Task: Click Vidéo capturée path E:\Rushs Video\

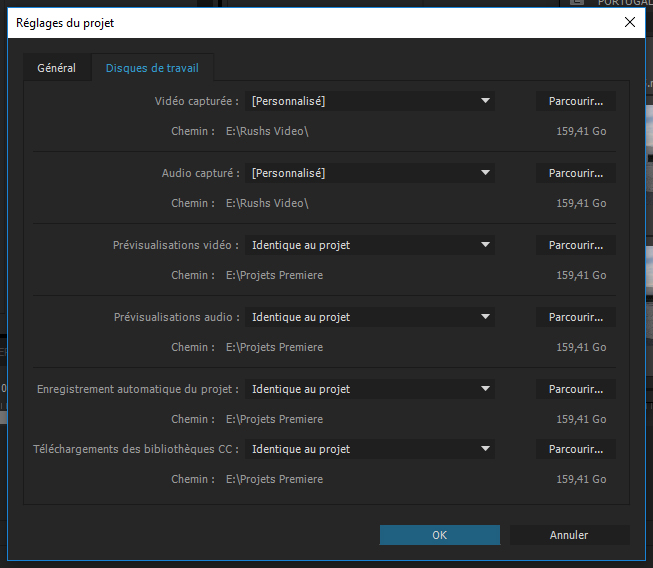Action: click(x=267, y=131)
